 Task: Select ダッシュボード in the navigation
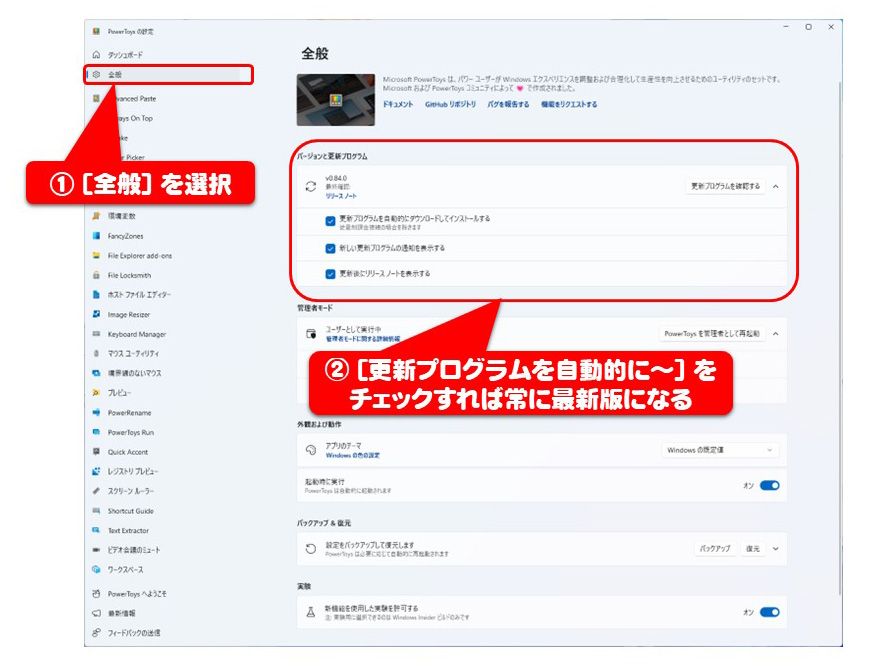coord(125,55)
